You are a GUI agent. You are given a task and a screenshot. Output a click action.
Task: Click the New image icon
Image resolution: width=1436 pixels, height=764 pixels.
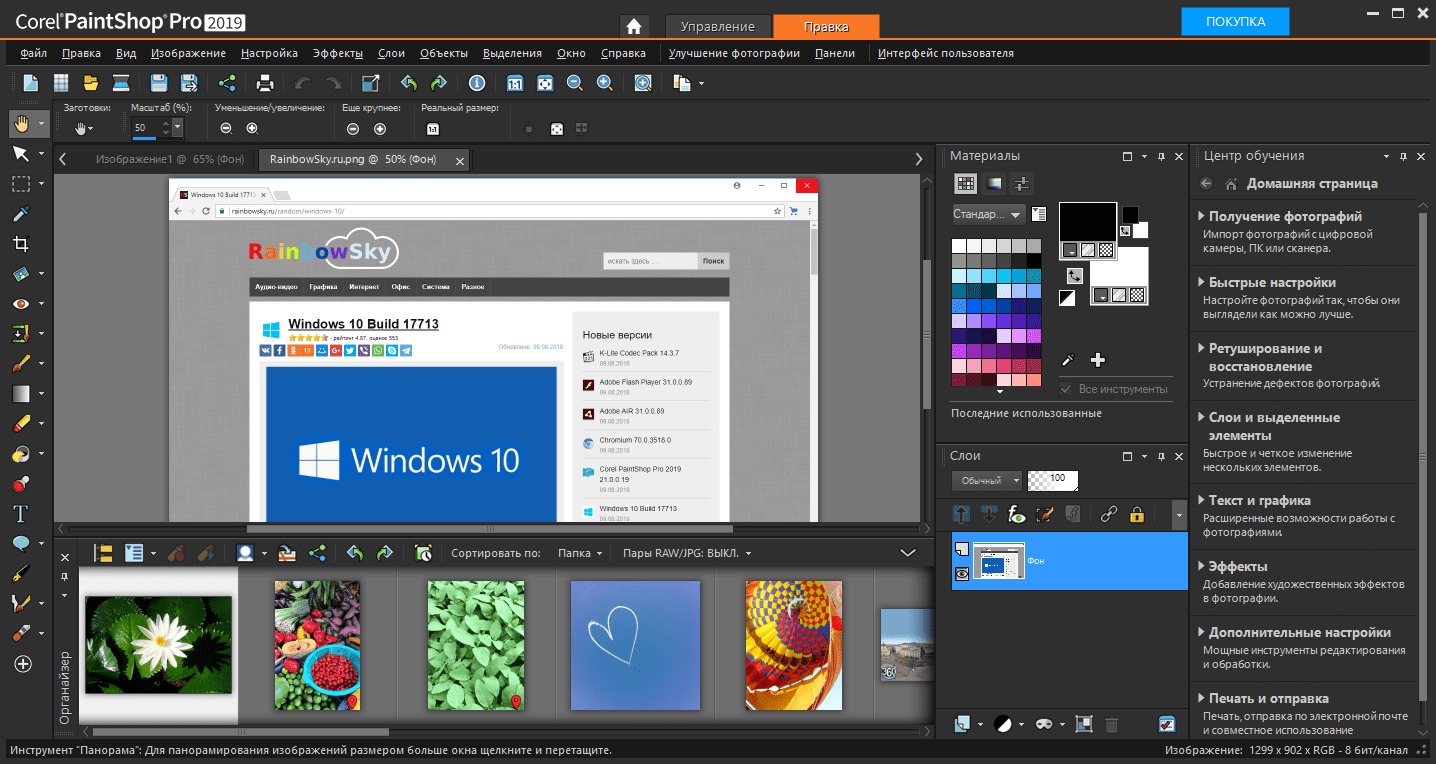click(31, 83)
